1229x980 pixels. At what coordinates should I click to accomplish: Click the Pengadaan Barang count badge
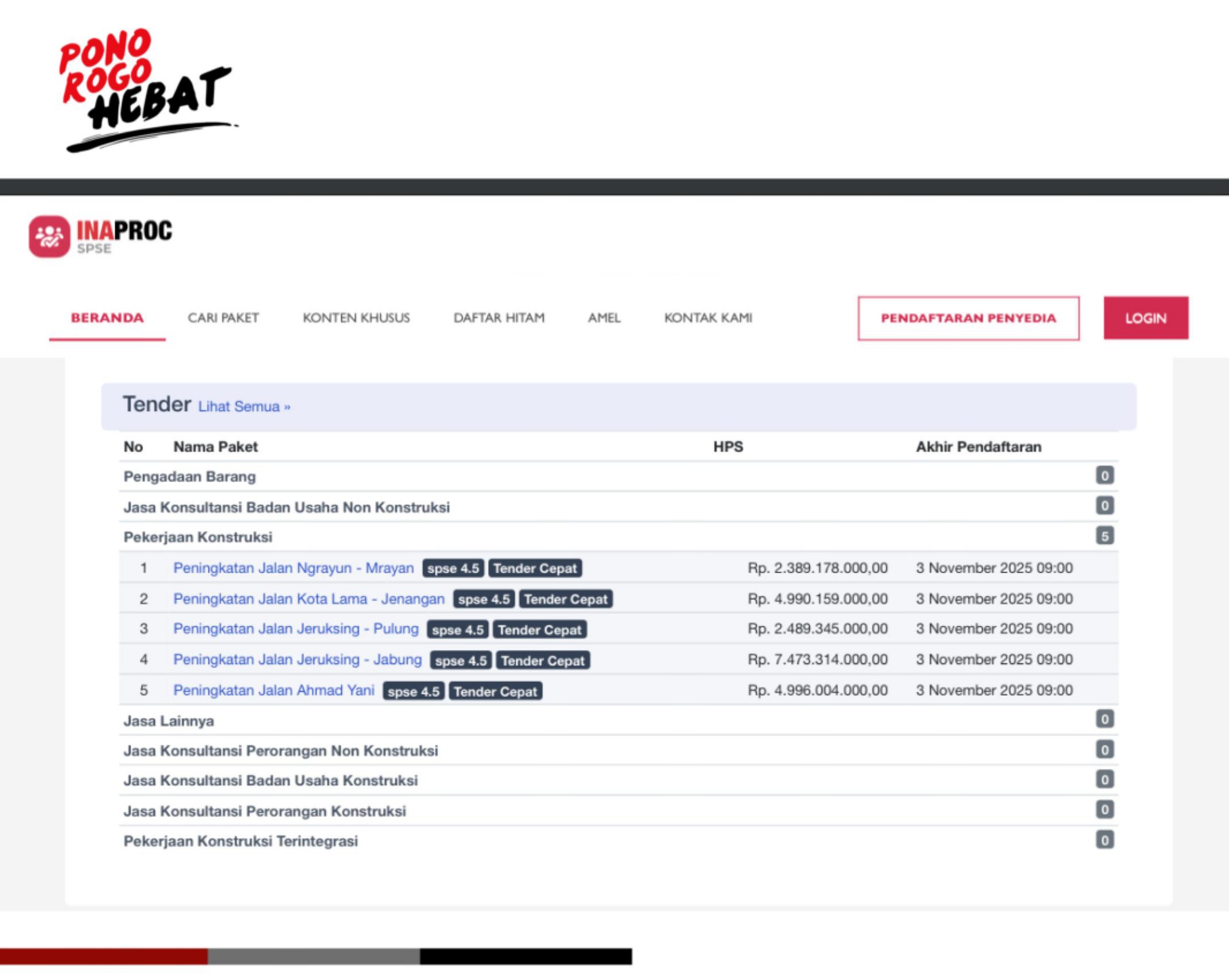click(x=1104, y=476)
